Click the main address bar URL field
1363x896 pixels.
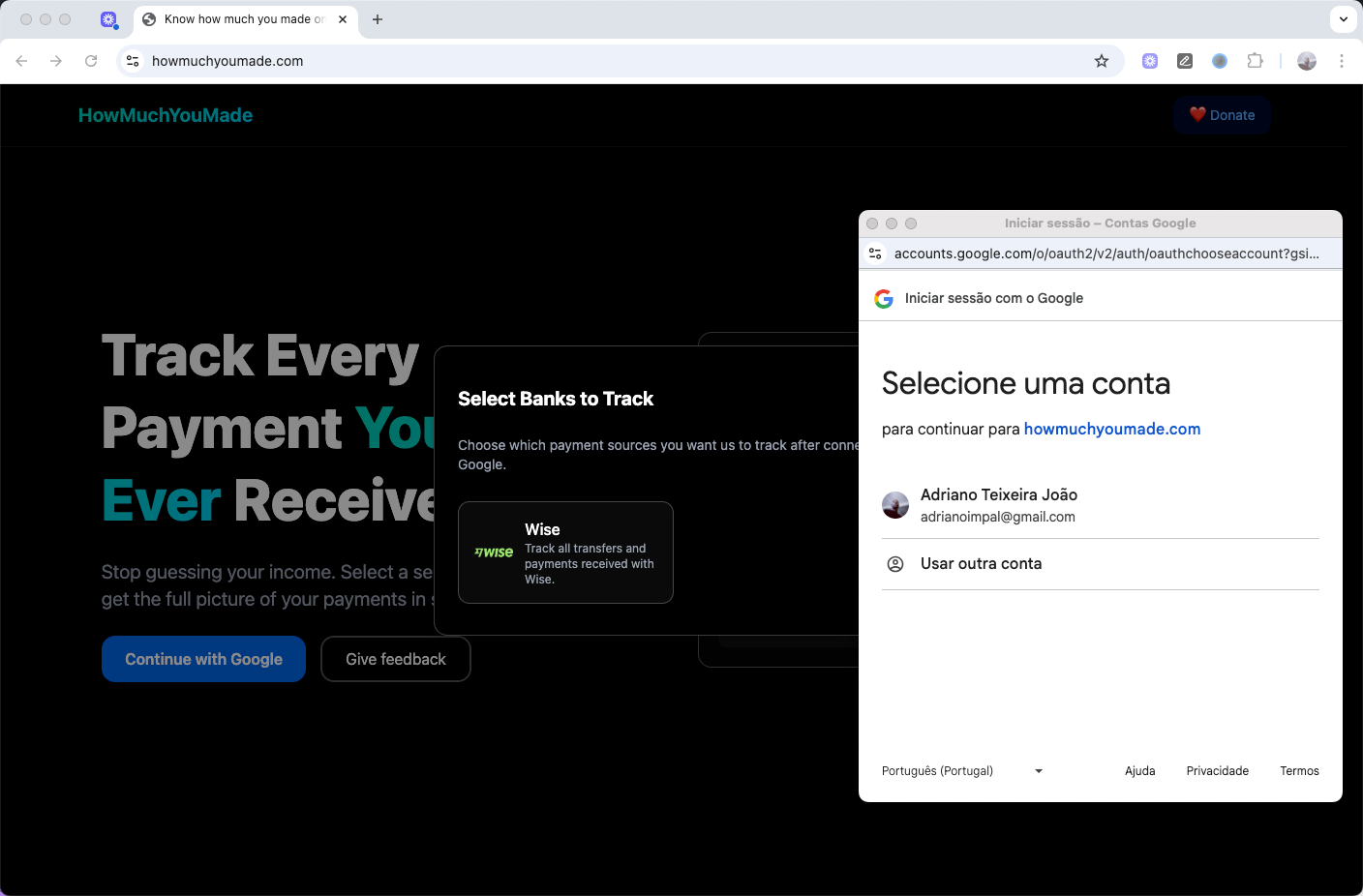[620, 61]
